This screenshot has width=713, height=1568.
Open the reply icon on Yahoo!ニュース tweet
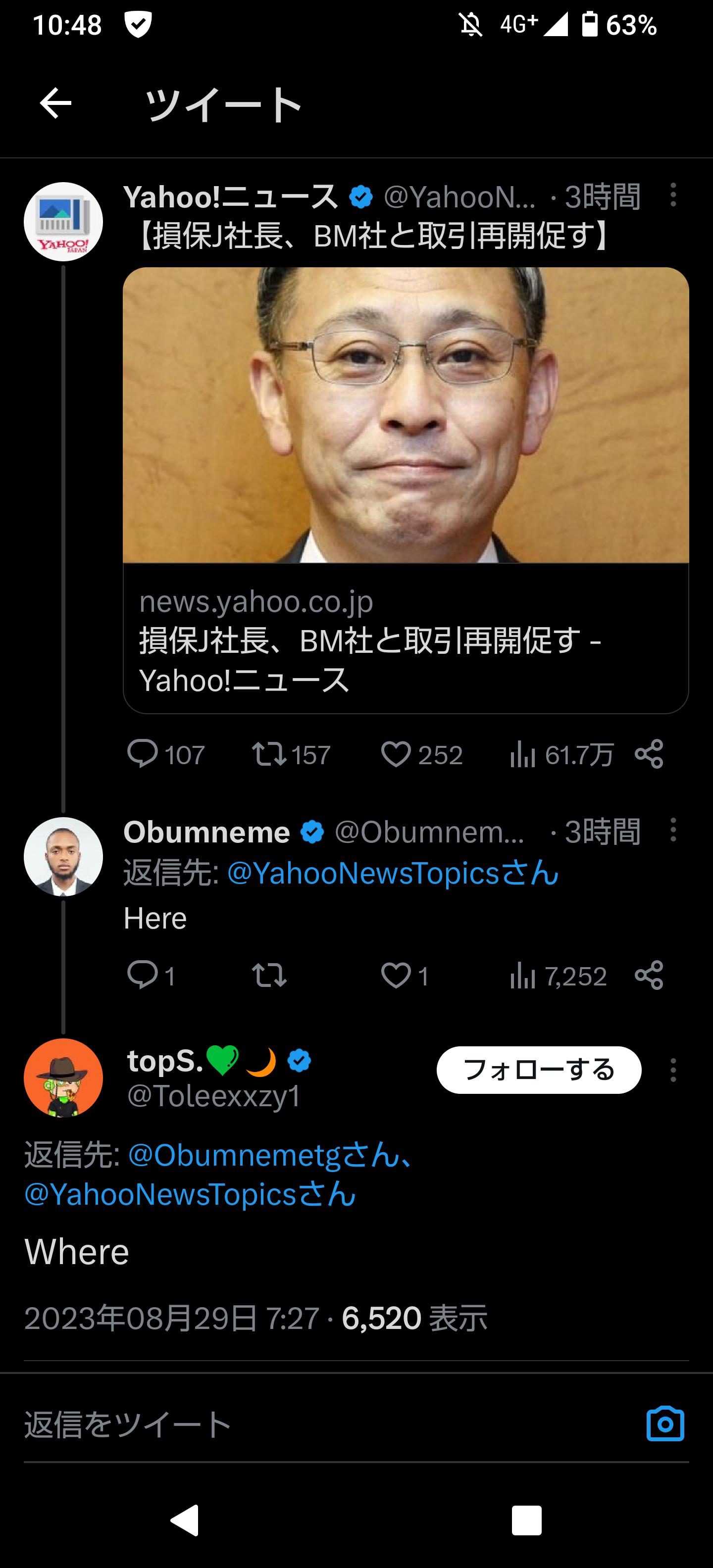point(143,754)
